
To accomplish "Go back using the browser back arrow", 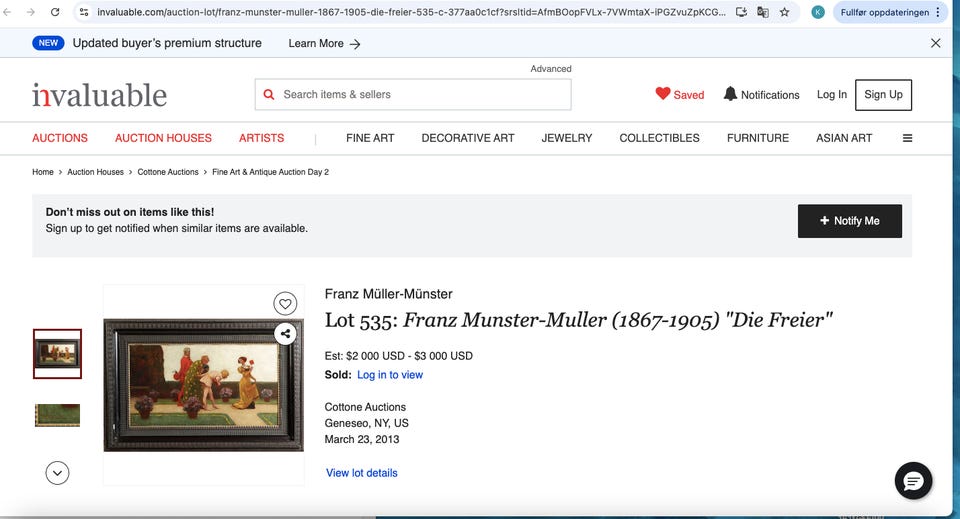I will coord(7,12).
